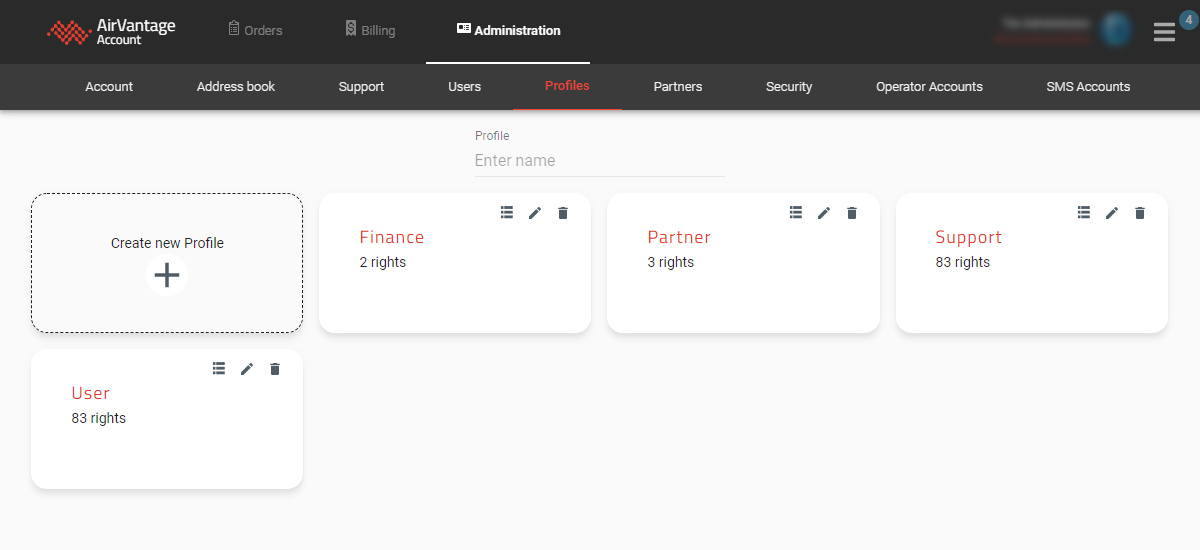
Task: Click the Profile name search field
Action: (x=599, y=161)
